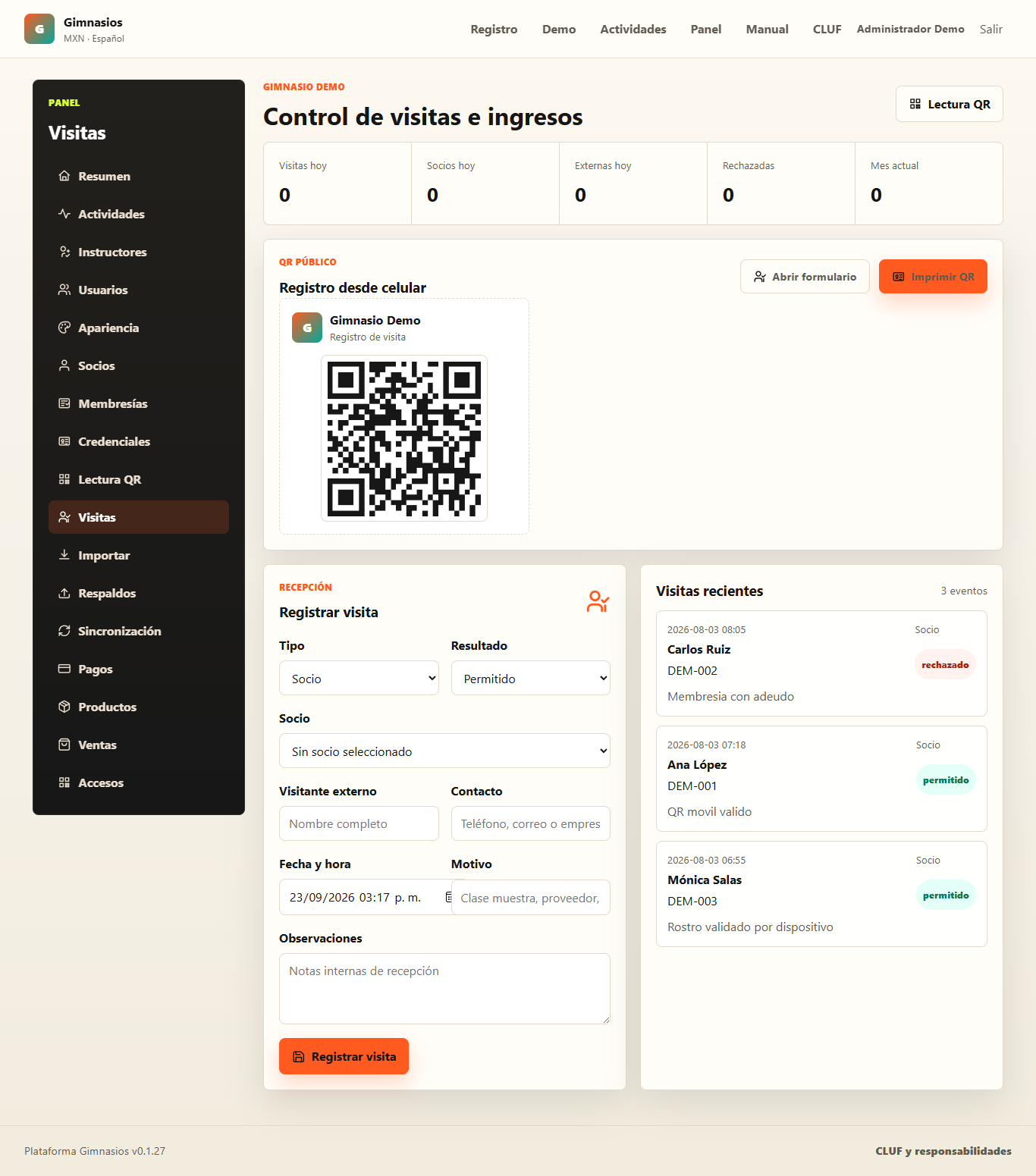Click the Importar download icon in sidebar
This screenshot has width=1036, height=1176.
(64, 555)
